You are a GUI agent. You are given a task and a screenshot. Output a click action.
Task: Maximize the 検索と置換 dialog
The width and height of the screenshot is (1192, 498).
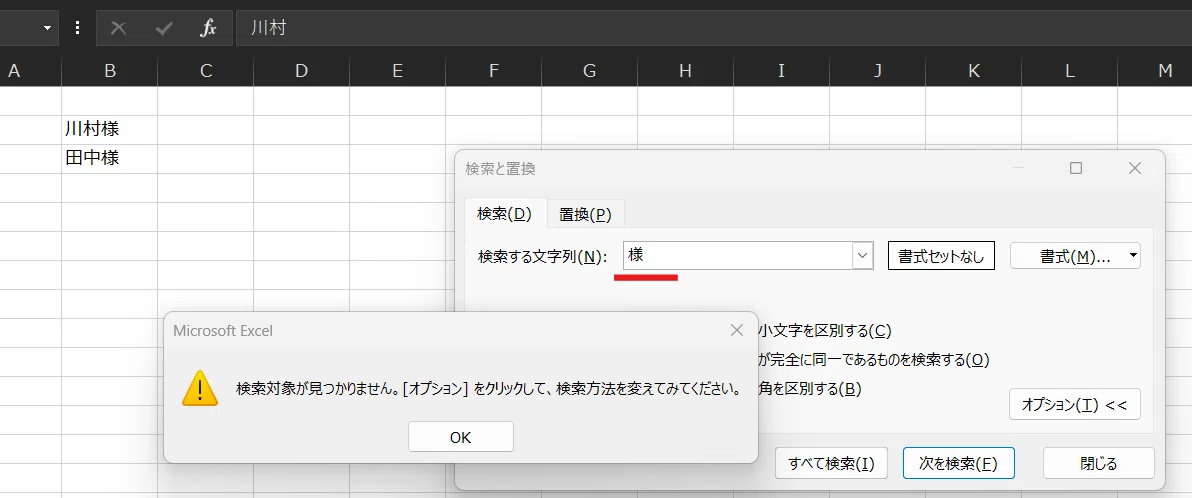click(1076, 168)
